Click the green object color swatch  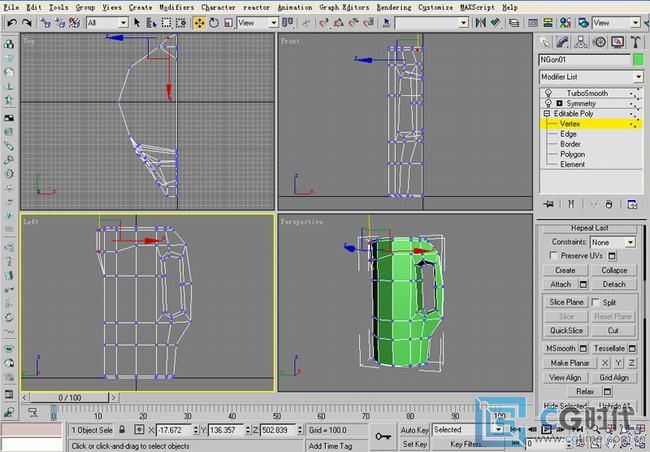638,60
